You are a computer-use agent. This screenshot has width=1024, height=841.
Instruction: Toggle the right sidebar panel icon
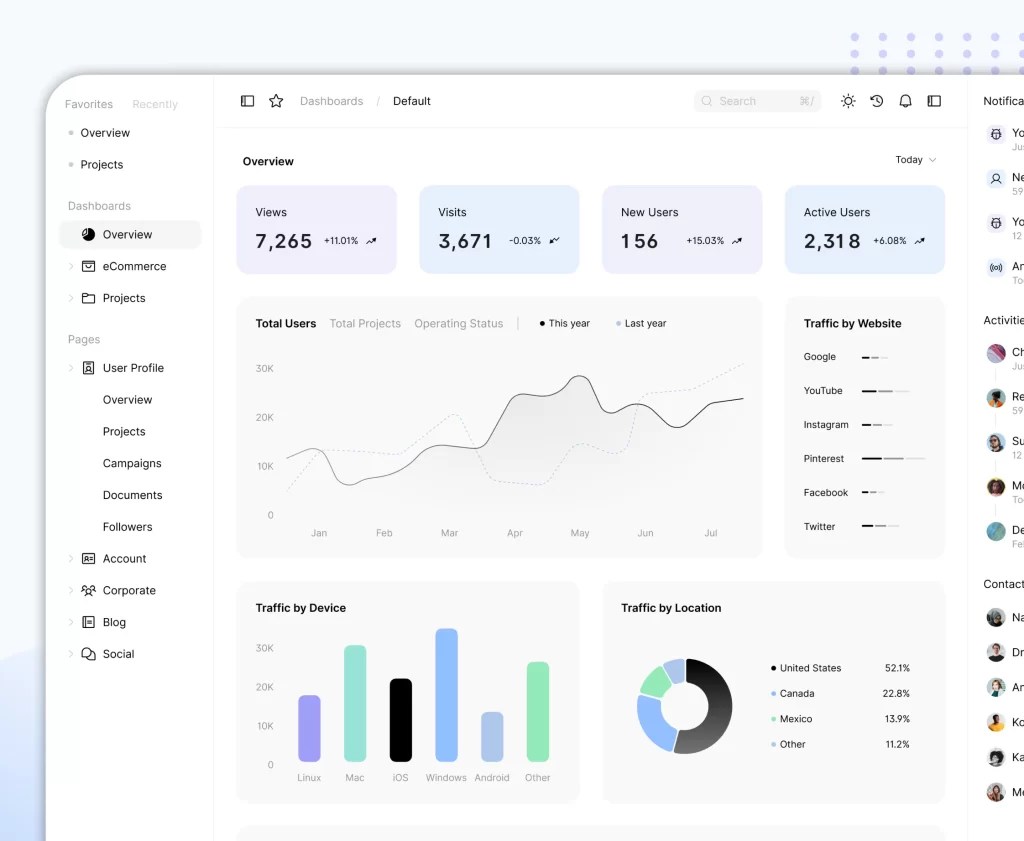(935, 101)
